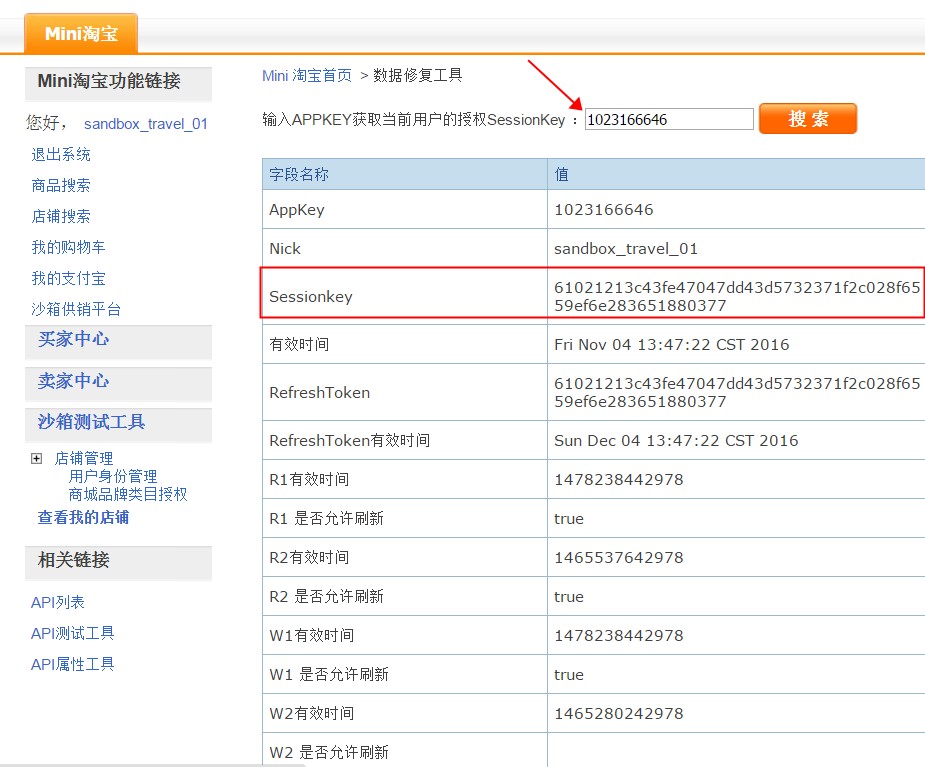
Task: Select the RefreshToken value text
Action: tap(737, 392)
